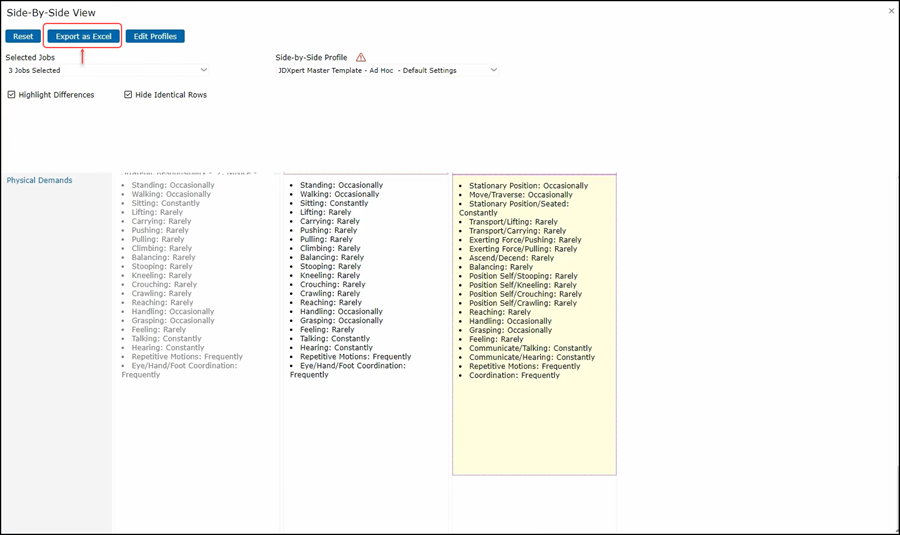Open the Side-by-Side Profile dropdown
This screenshot has height=535, width=900.
[387, 71]
